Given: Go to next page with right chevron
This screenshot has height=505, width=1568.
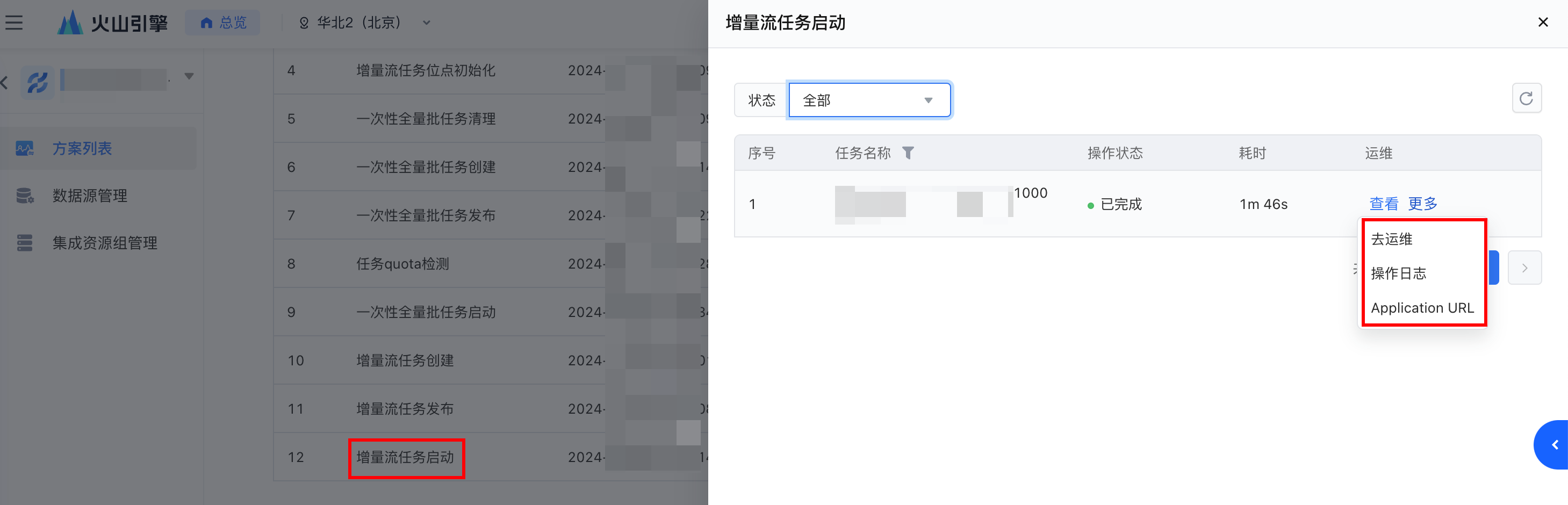Looking at the screenshot, I should coord(1524,268).
